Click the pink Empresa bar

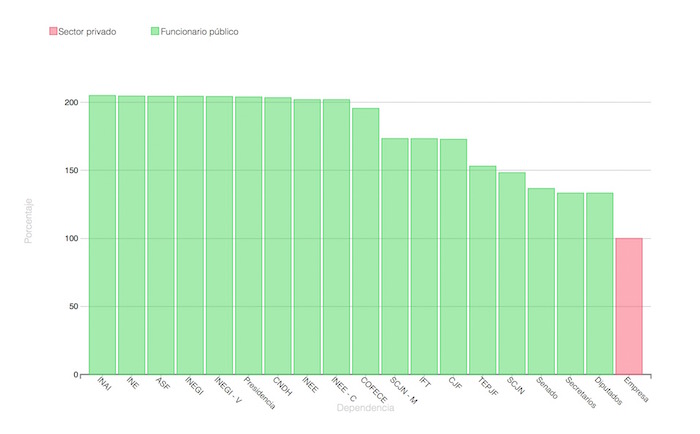point(628,306)
